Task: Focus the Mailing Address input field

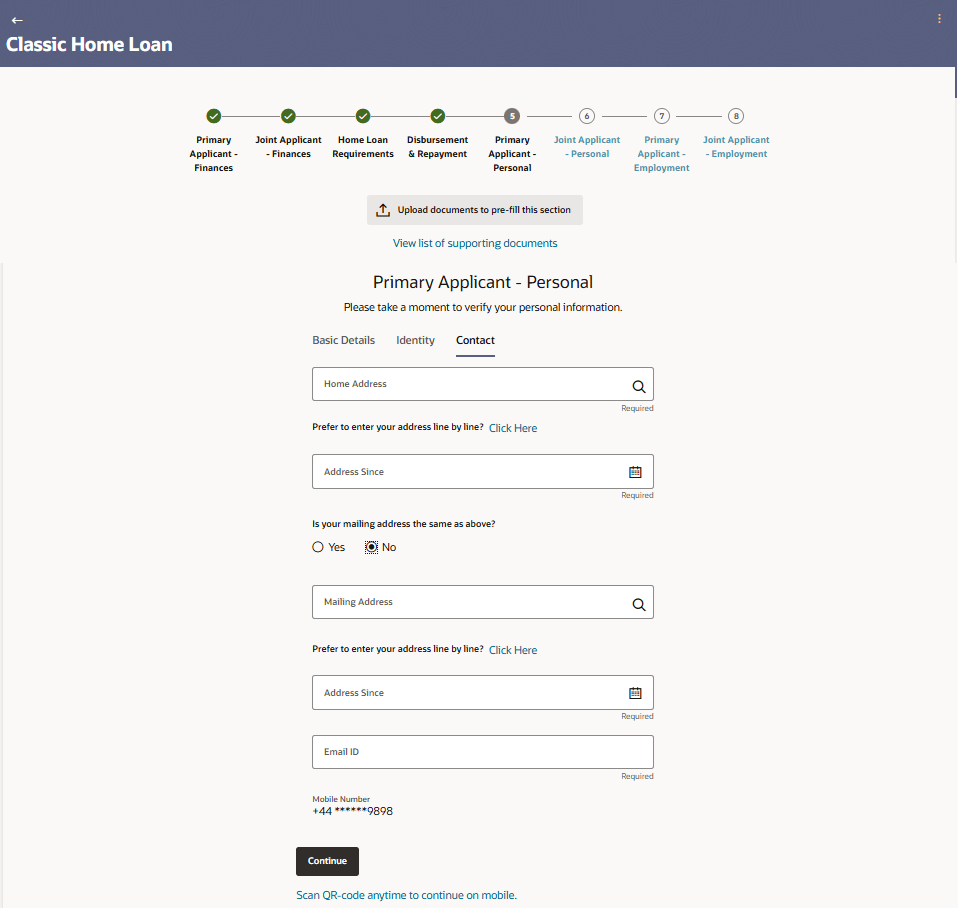Action: pos(483,602)
